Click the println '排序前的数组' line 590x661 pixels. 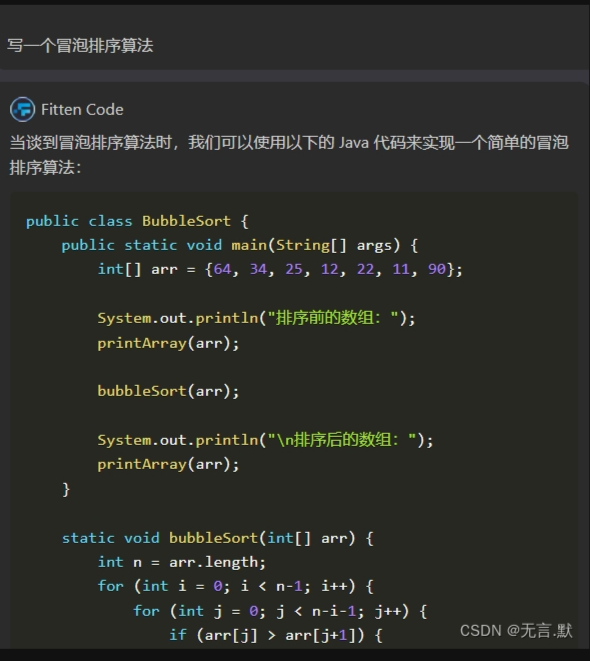pos(256,318)
